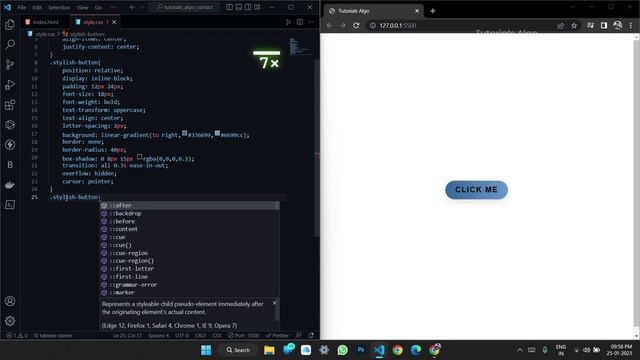
Task: Close the style.css tab
Action: 114,22
